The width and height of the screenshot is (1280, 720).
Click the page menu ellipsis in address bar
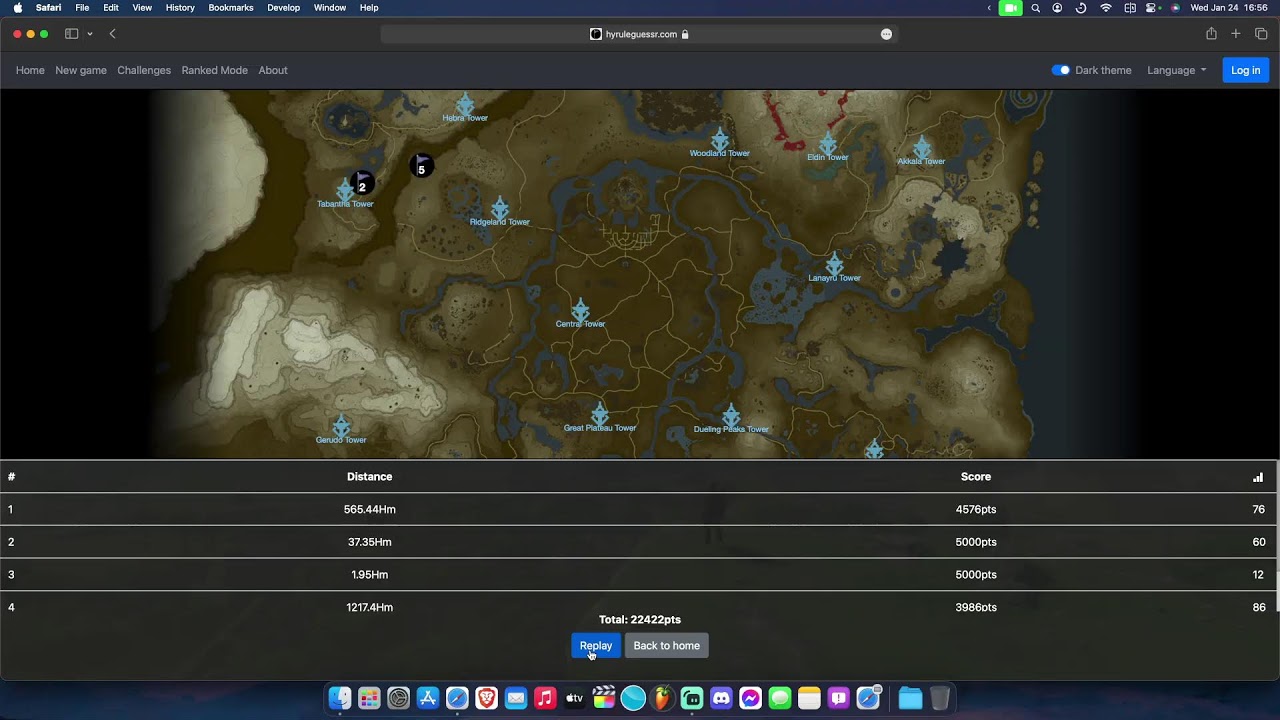(886, 34)
